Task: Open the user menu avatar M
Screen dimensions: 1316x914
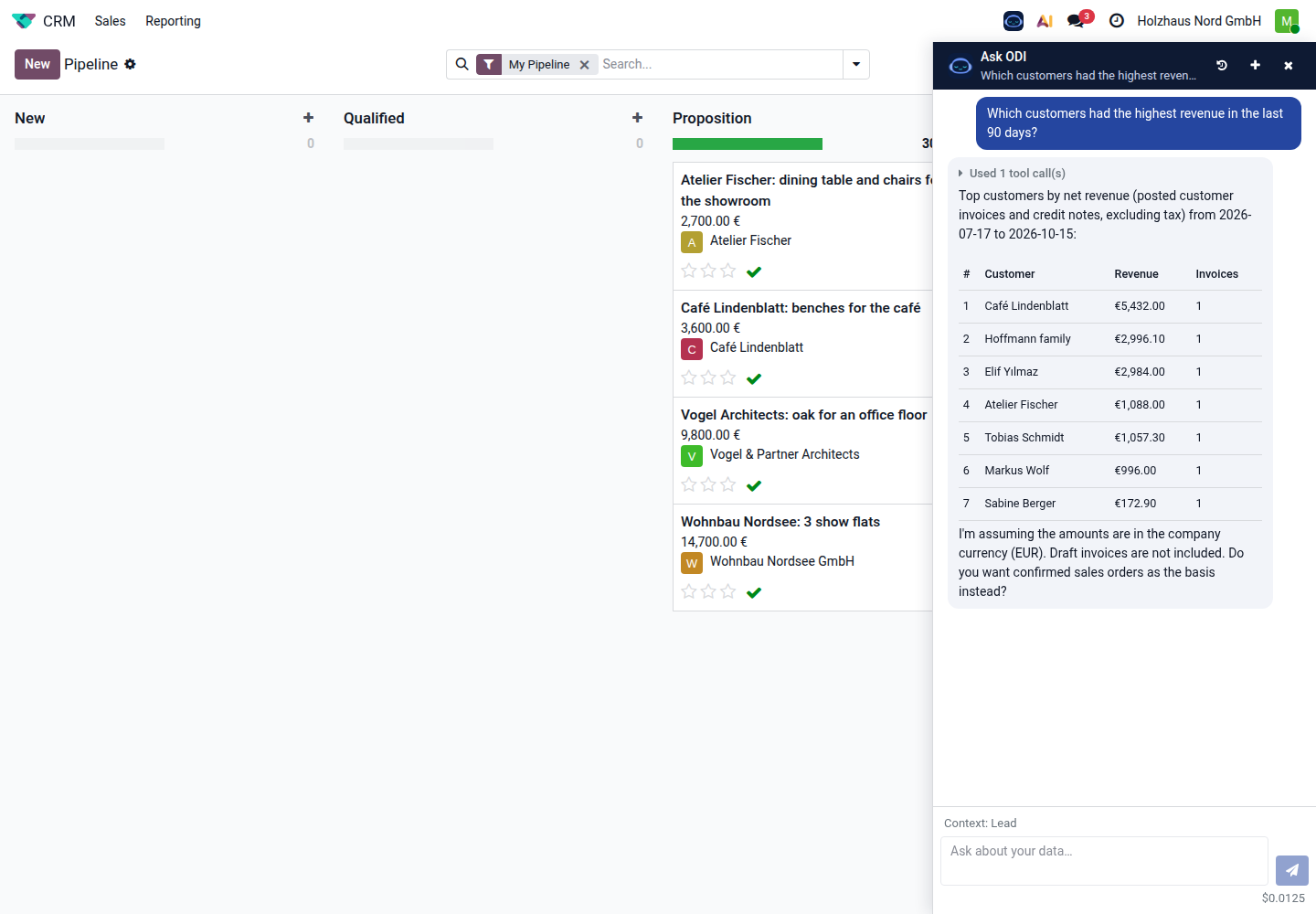Action: coord(1287,21)
